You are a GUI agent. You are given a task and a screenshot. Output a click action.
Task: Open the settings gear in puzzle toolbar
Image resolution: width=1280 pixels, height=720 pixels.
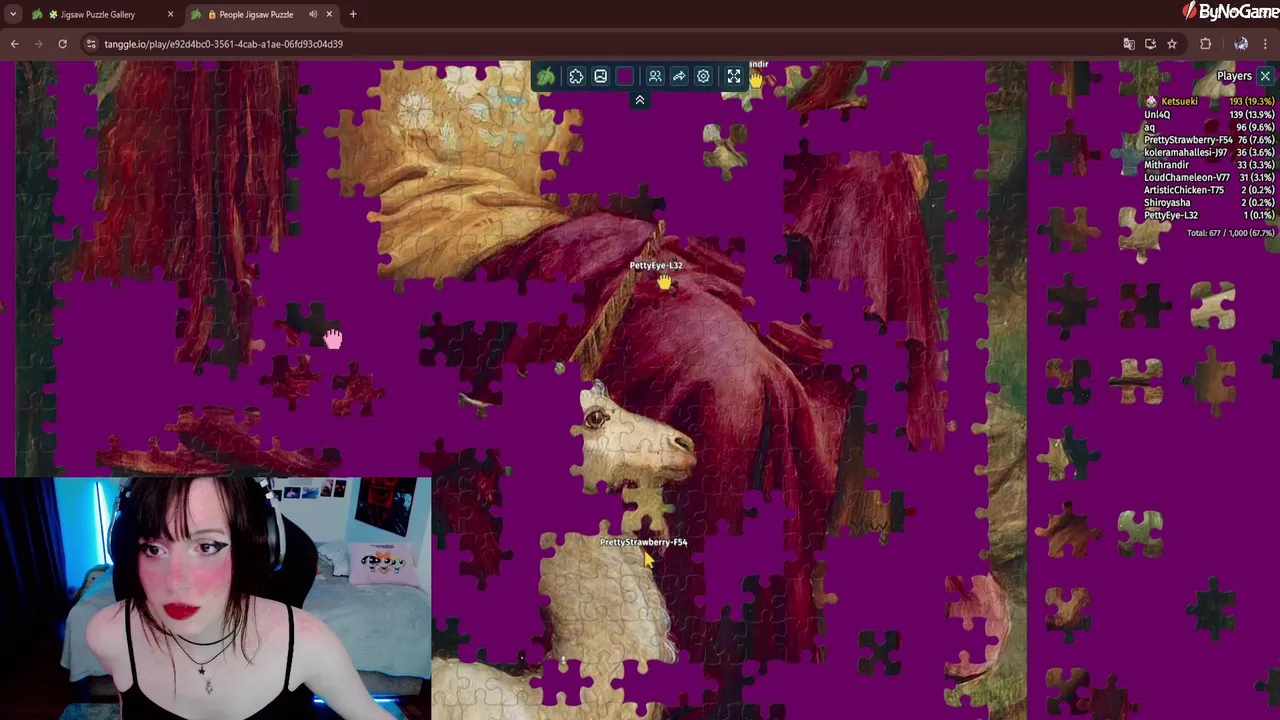703,76
